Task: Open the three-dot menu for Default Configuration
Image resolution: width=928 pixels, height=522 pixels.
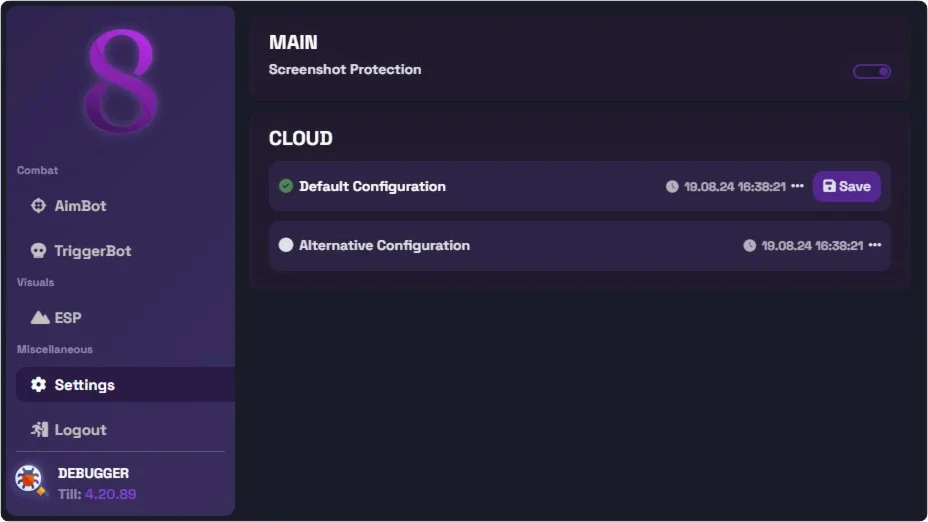Action: 797,186
